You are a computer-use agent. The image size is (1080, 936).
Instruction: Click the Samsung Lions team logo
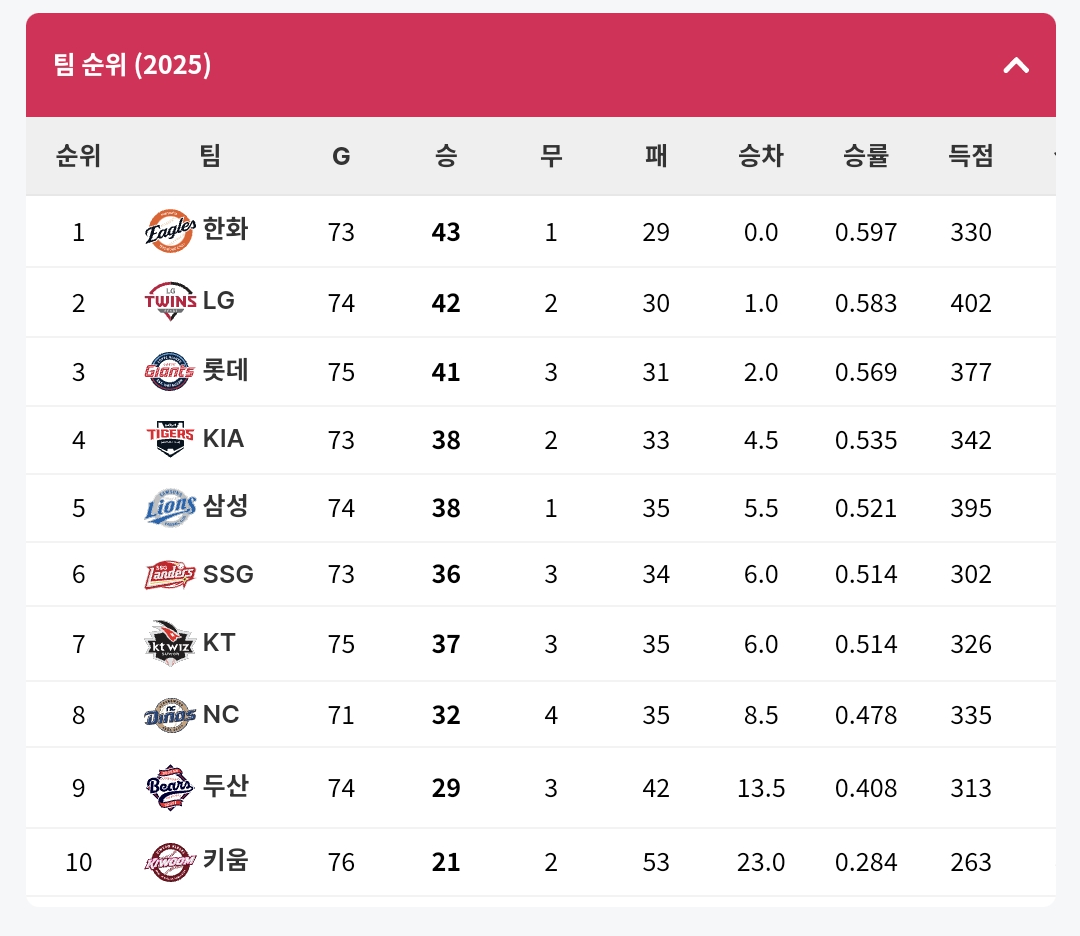click(x=170, y=508)
